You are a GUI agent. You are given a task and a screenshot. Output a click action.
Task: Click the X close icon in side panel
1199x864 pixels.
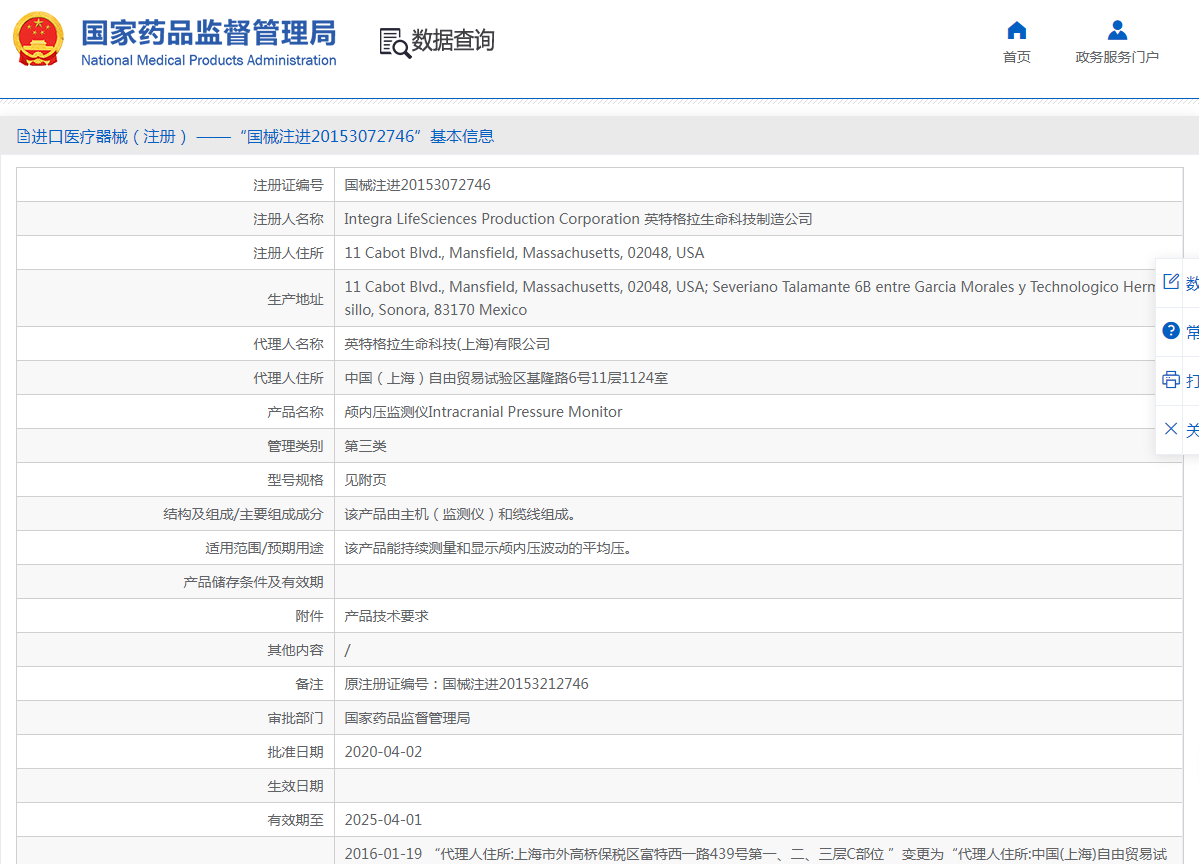(x=1171, y=428)
